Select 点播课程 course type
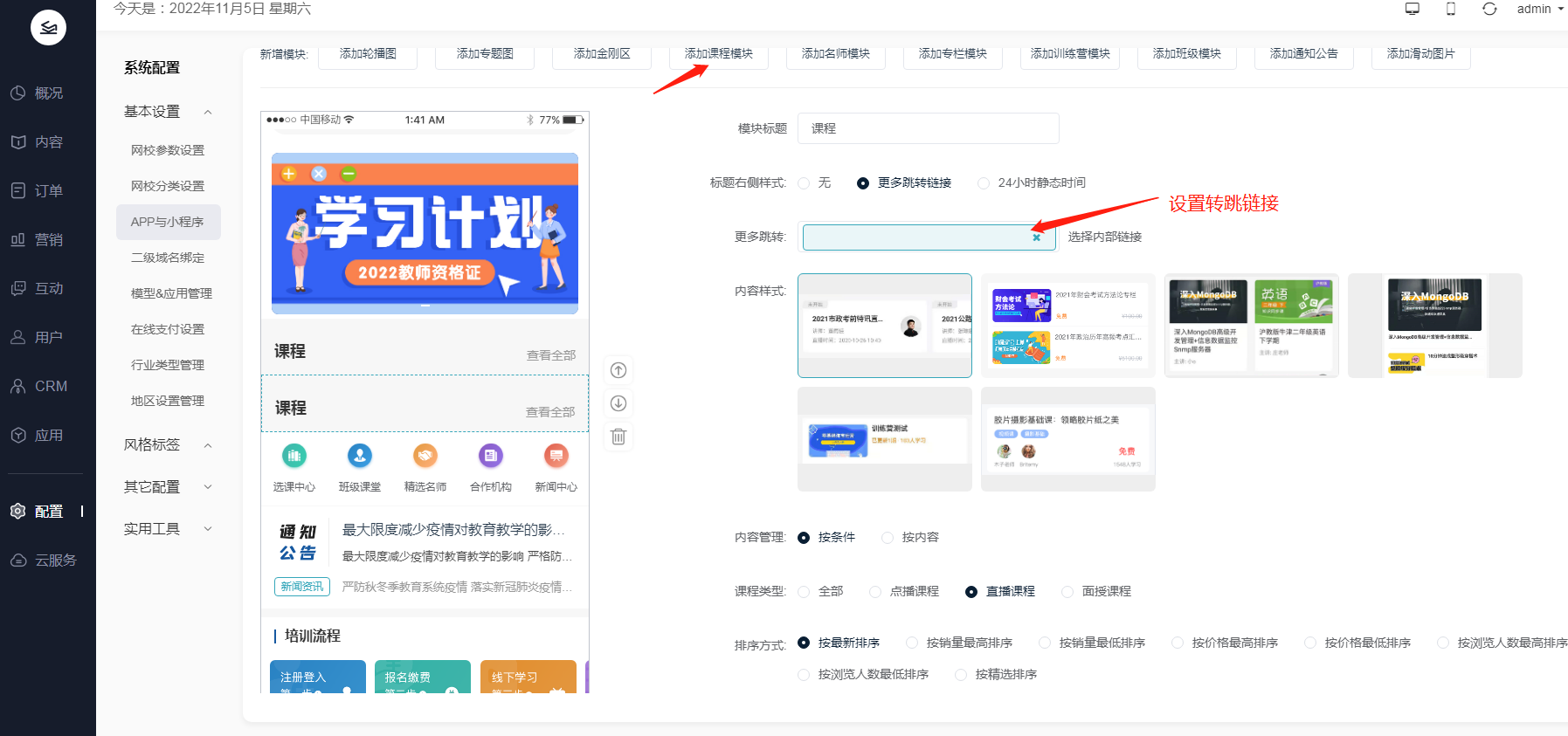 875,592
